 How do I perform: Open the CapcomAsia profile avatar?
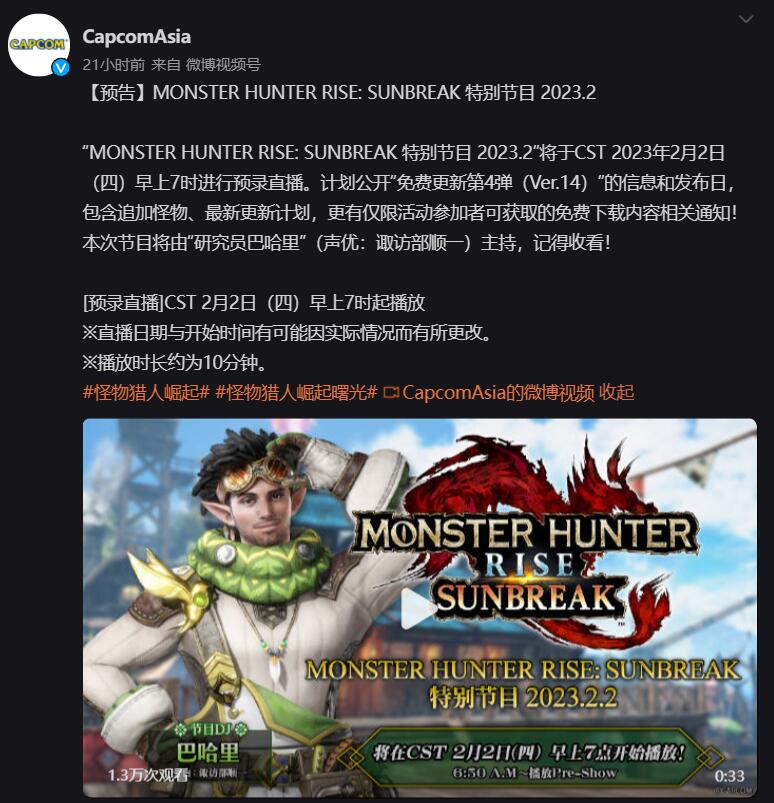[39, 45]
